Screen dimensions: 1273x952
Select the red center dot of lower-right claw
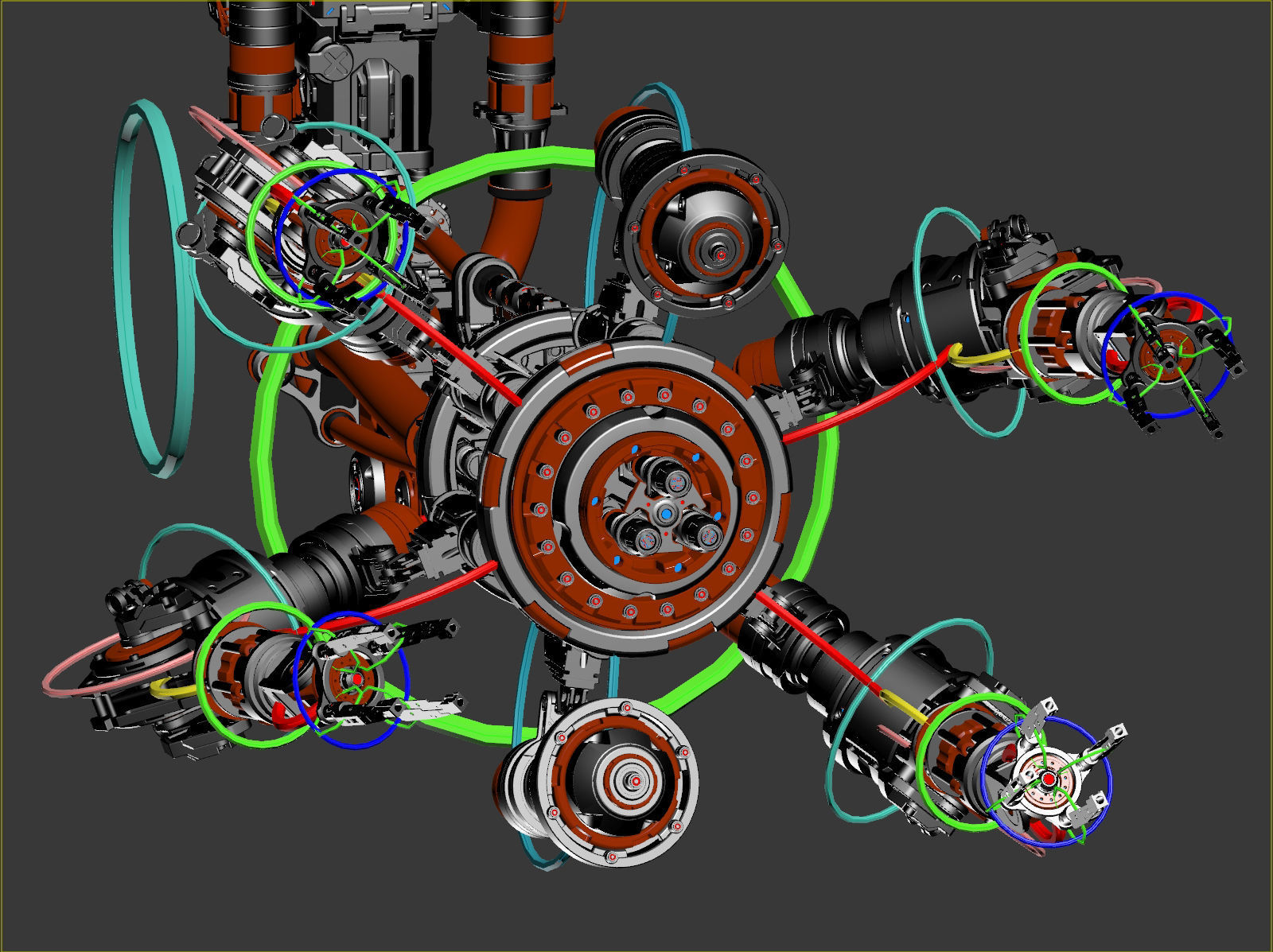point(1049,778)
